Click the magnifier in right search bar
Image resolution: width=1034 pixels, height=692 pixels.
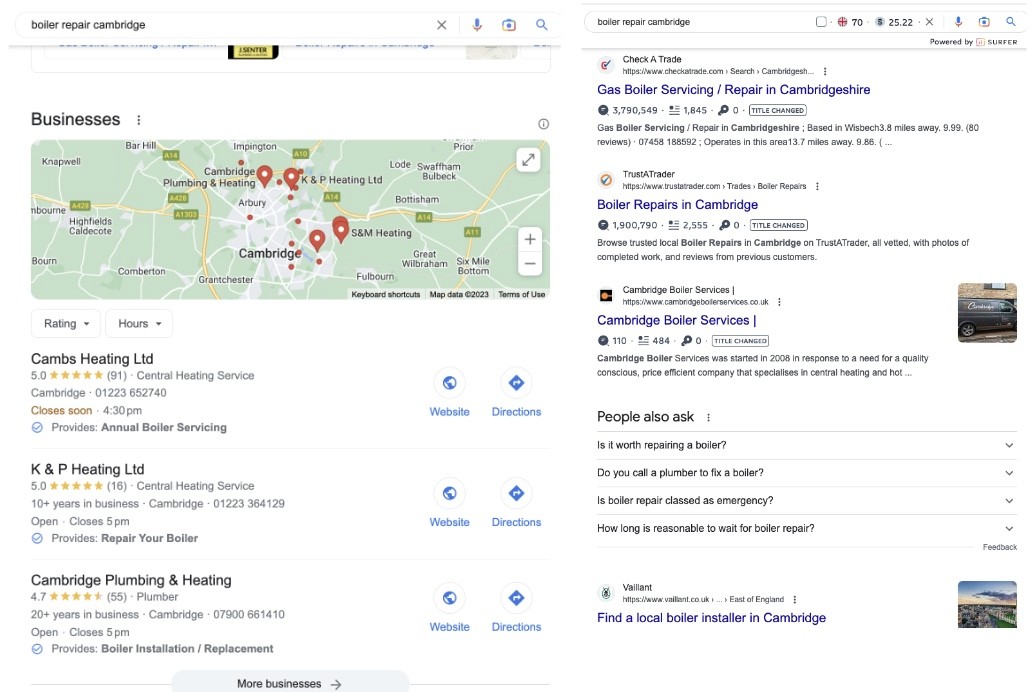point(1010,22)
